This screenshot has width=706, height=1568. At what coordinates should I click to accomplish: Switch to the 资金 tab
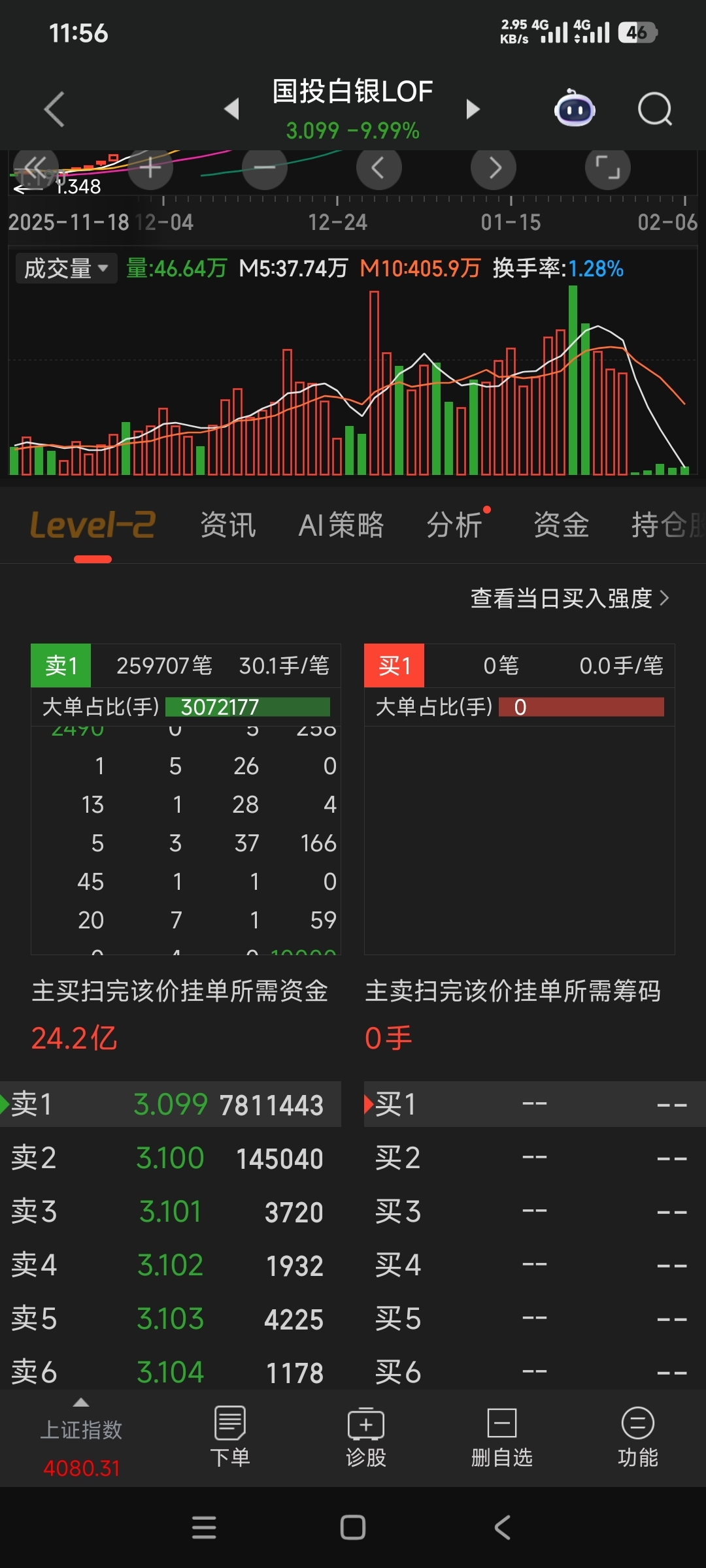coord(562,525)
